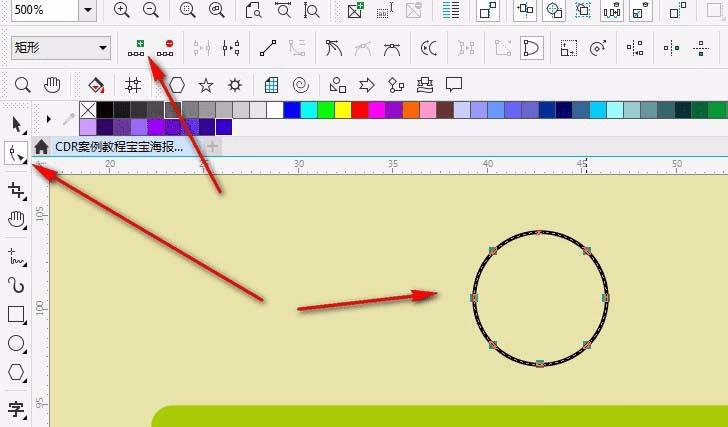Open the Home welcome screen tab
728x427 pixels.
tap(41, 147)
